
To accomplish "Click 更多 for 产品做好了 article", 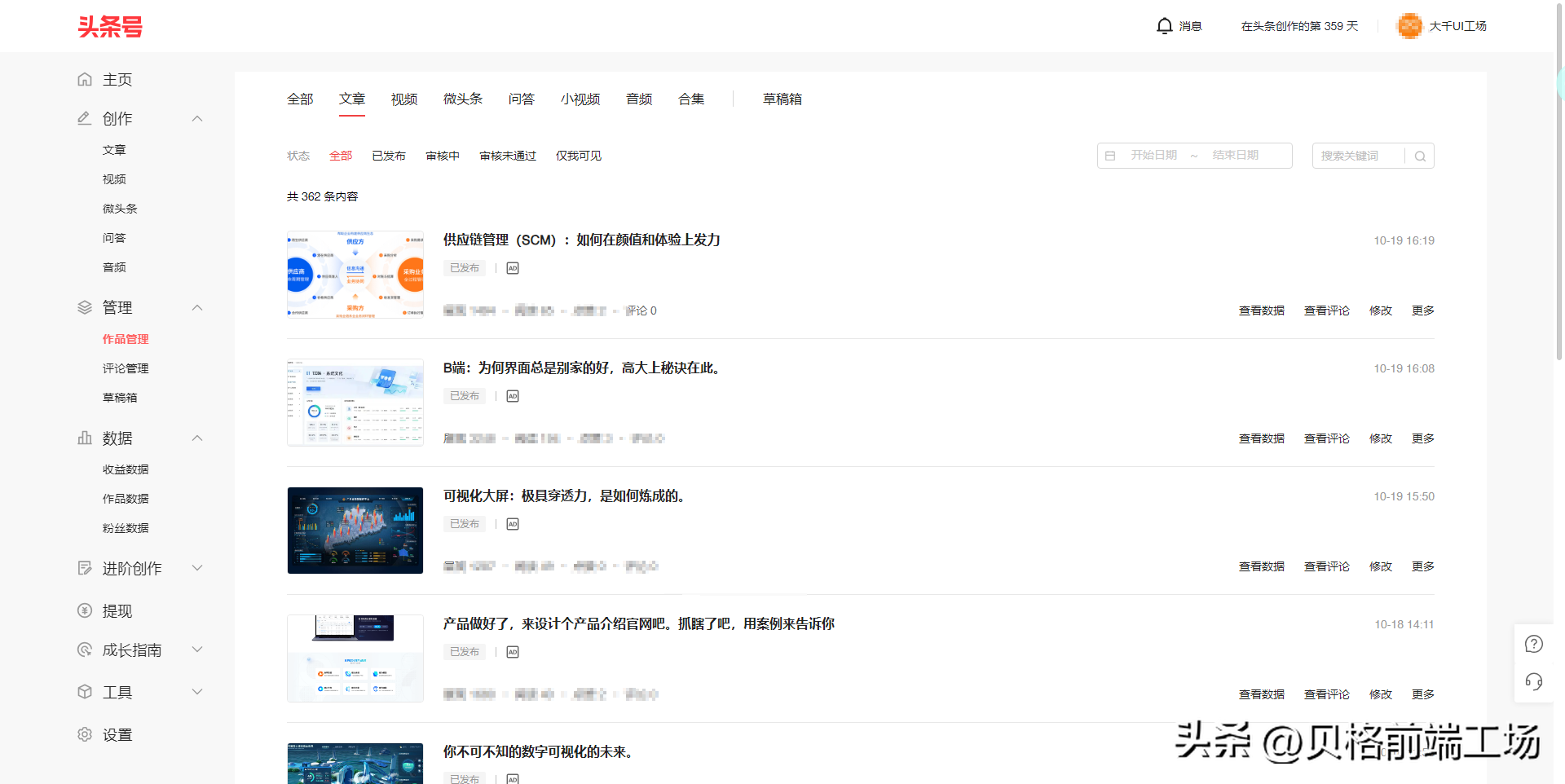I will 1423,694.
